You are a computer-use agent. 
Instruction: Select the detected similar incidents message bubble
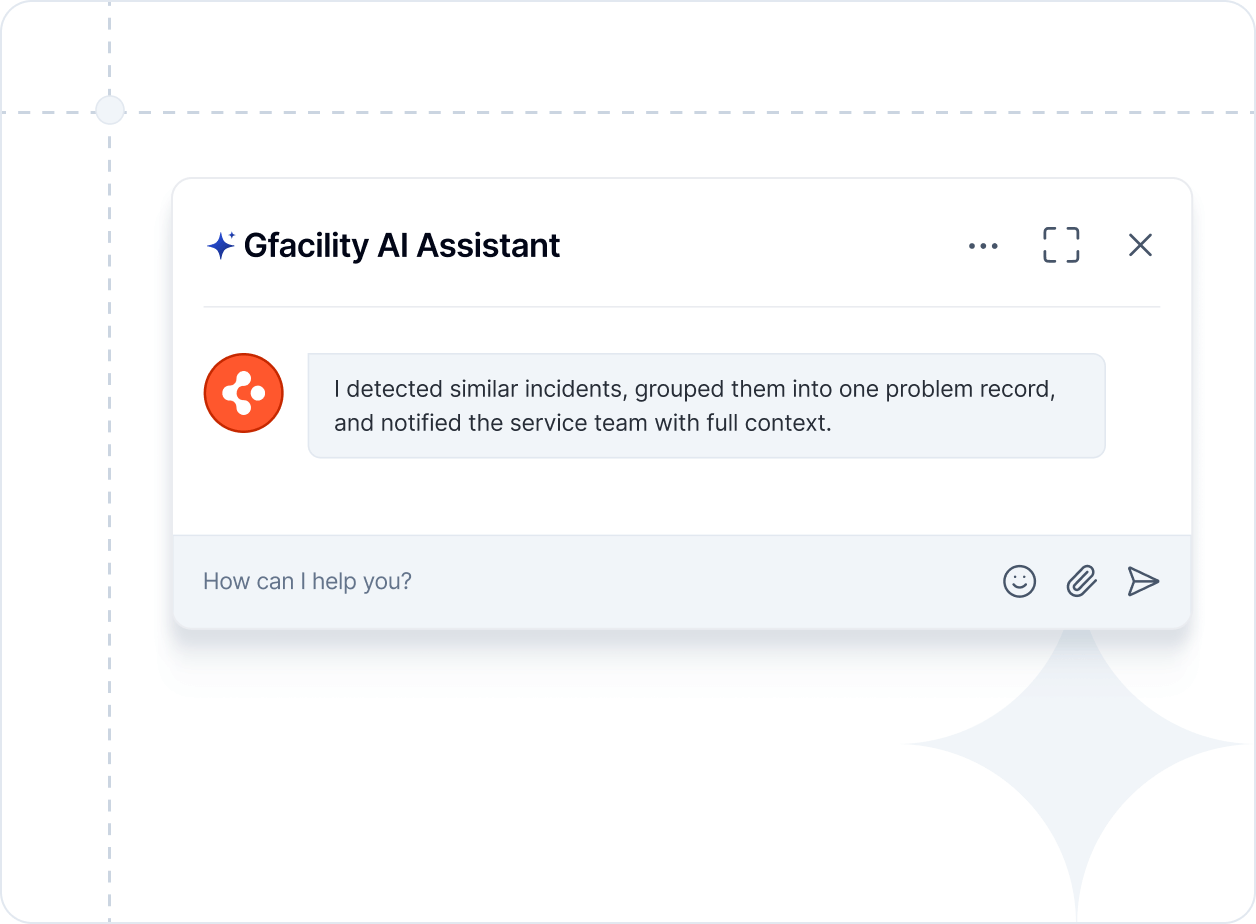[706, 405]
